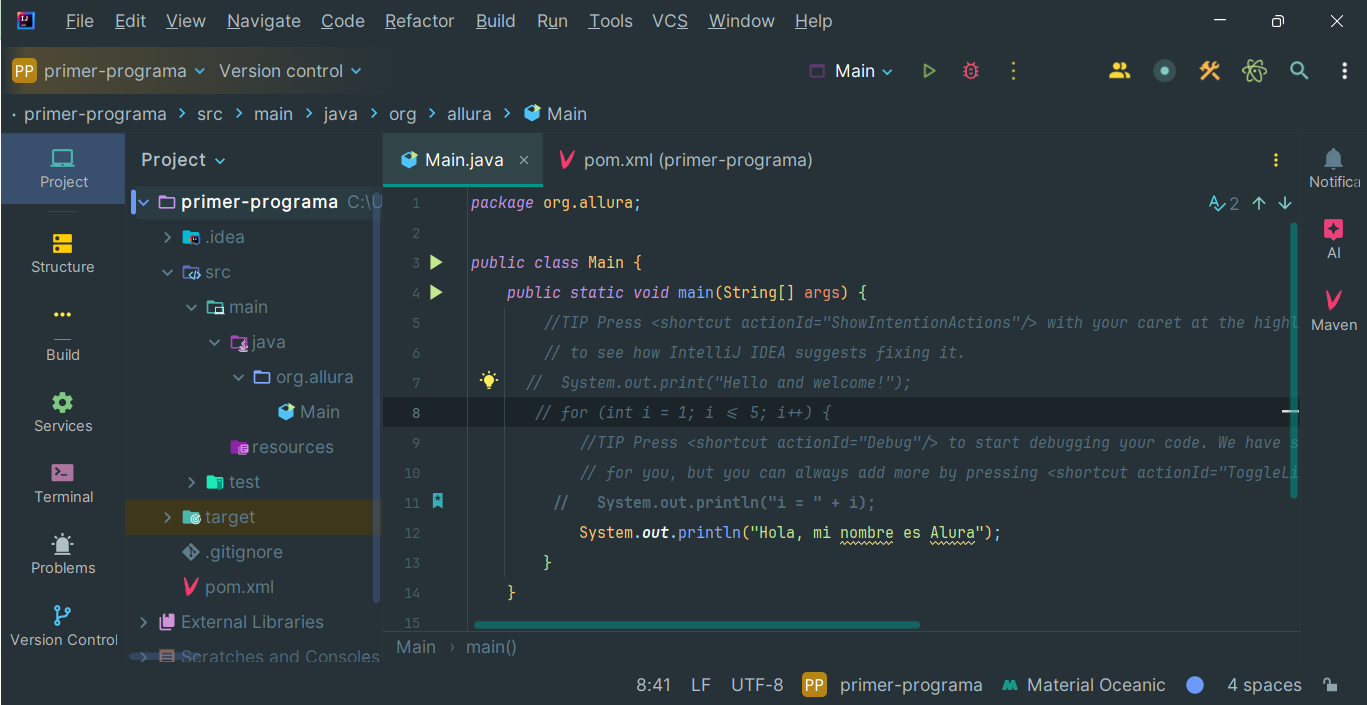Screen dimensions: 1367x705
Task: Start debugging with the bug icon
Action: pyautogui.click(x=970, y=71)
